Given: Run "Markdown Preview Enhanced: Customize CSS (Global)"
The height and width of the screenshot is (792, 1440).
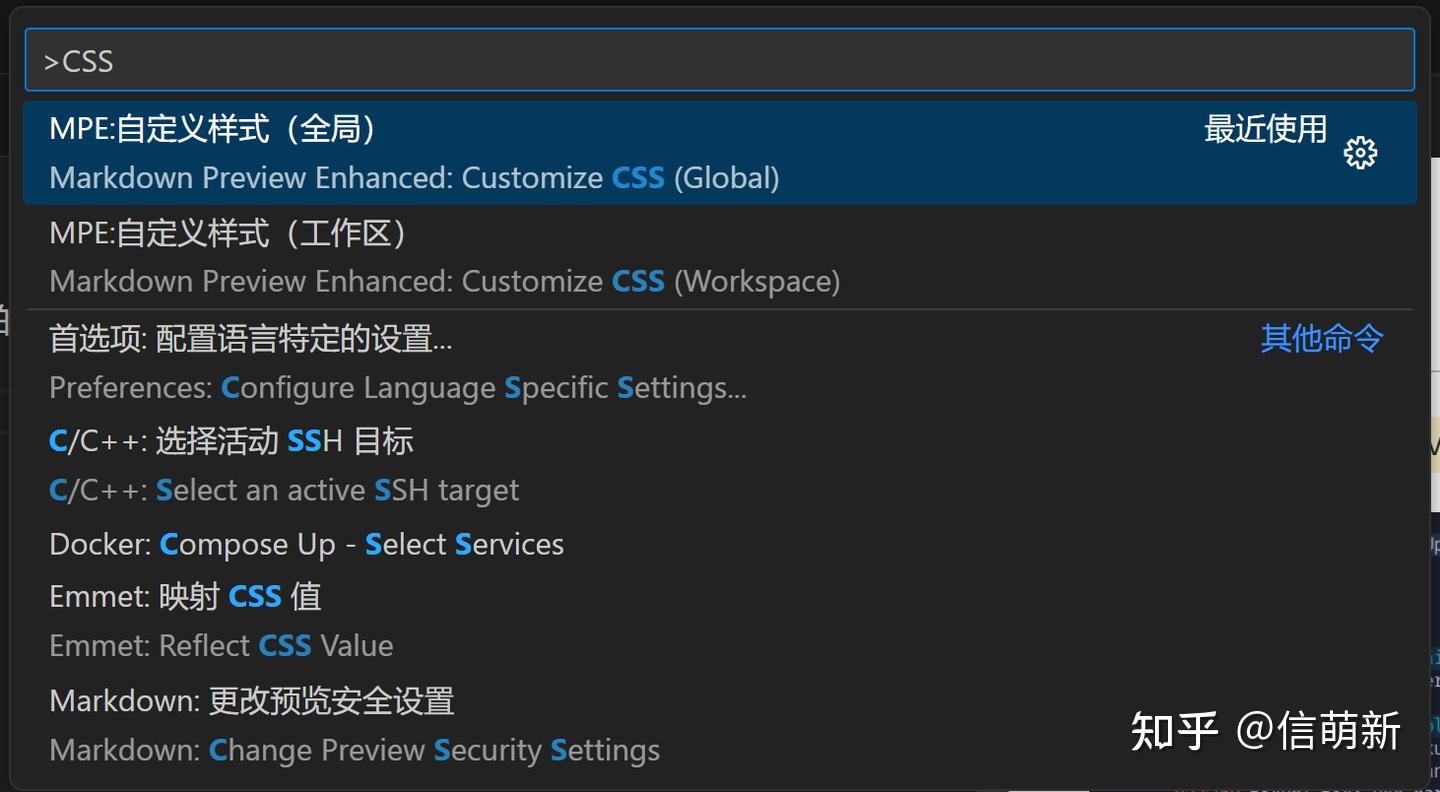Looking at the screenshot, I should 415,177.
